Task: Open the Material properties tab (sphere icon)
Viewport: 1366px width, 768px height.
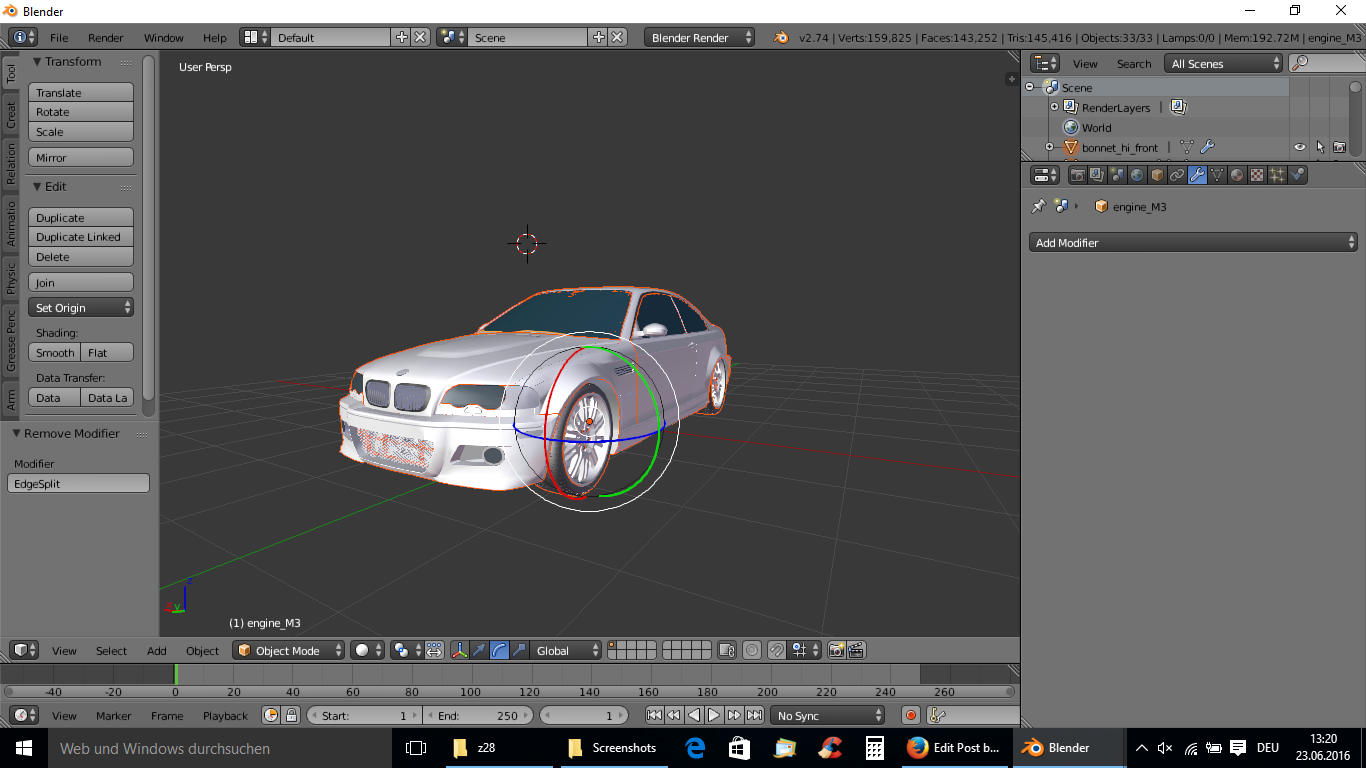Action: click(1237, 175)
